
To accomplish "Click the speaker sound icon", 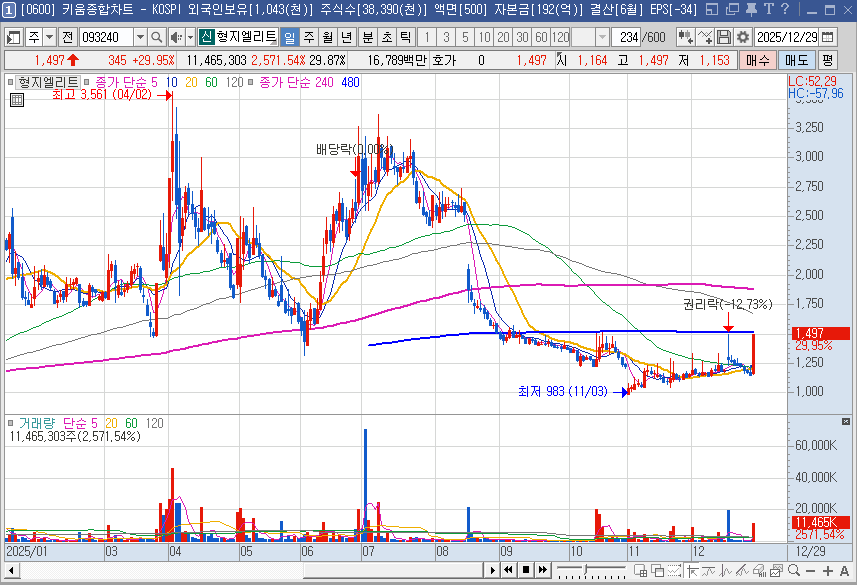I will click(176, 37).
